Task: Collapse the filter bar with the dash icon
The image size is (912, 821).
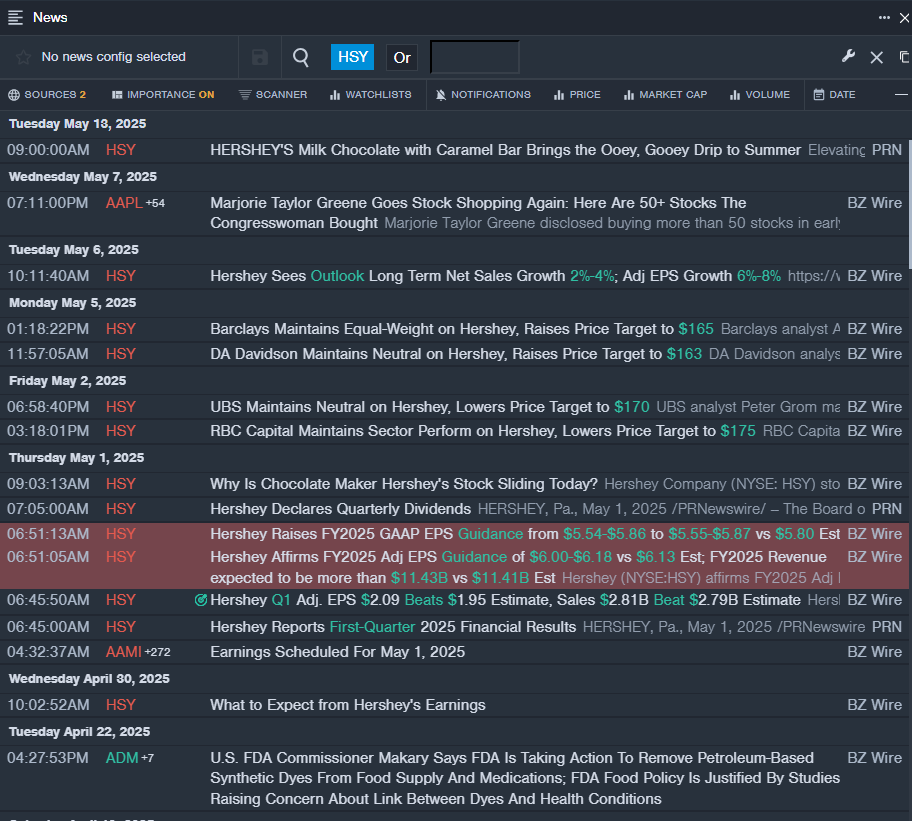Action: click(x=901, y=95)
